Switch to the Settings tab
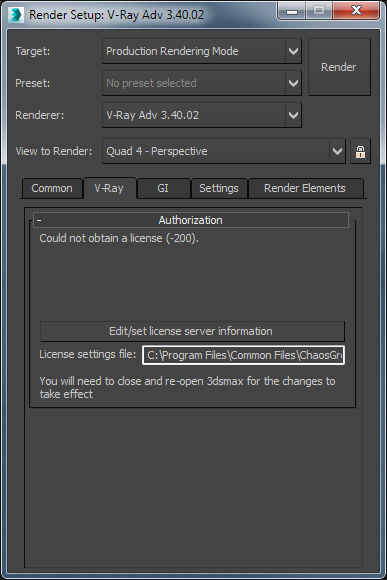 219,188
